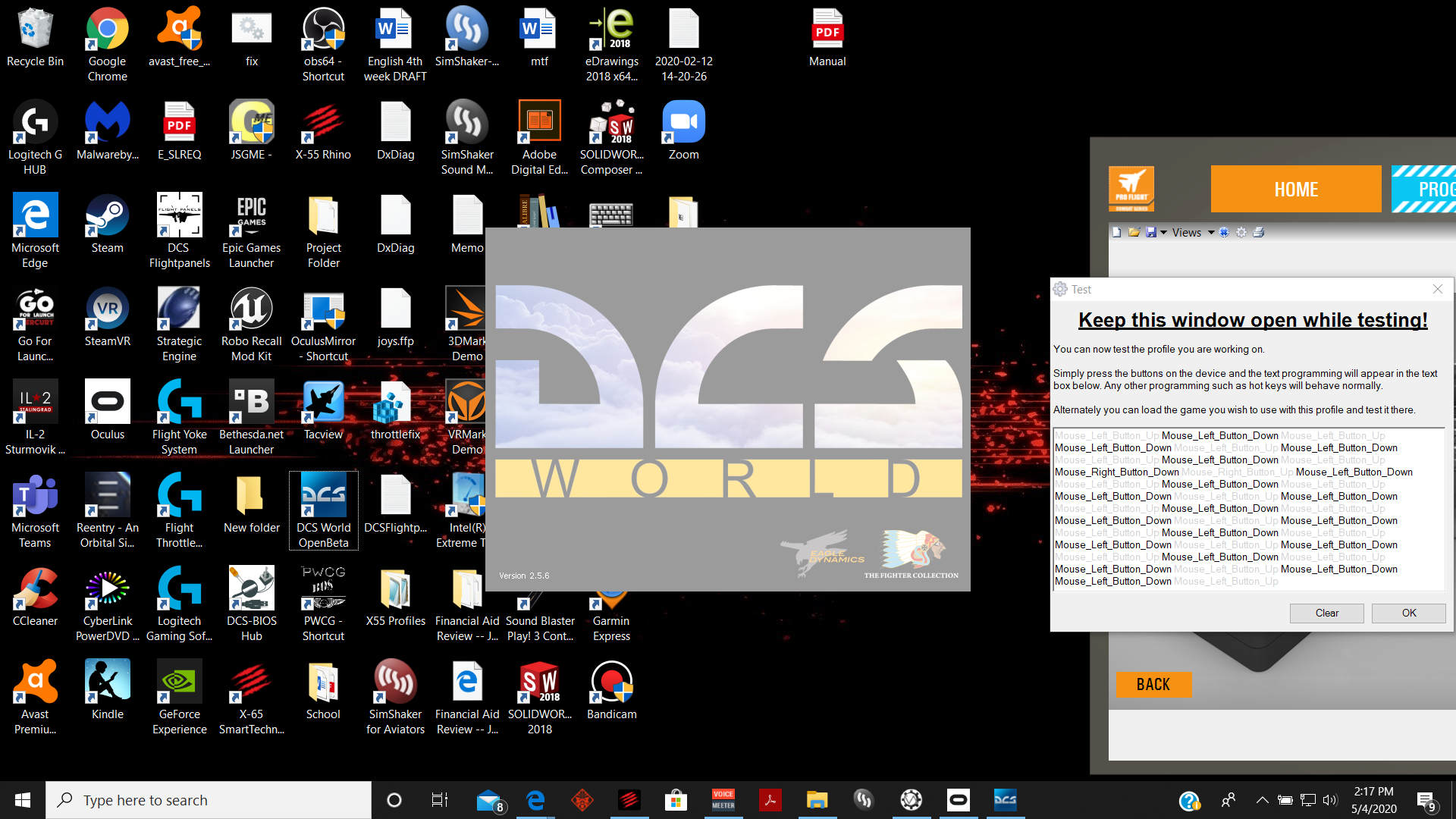Viewport: 1456px width, 819px height.
Task: Open the Action Center notifications
Action: point(1426,801)
